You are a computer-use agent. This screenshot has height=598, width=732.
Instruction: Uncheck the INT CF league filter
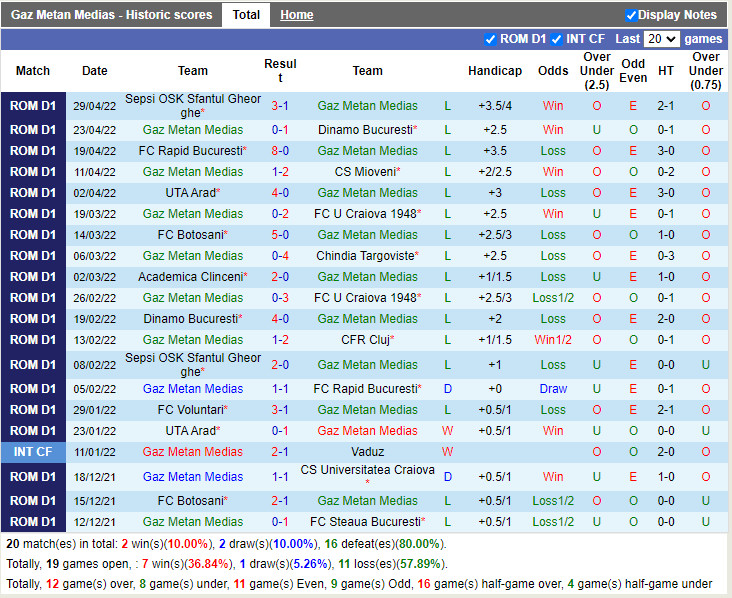click(556, 39)
